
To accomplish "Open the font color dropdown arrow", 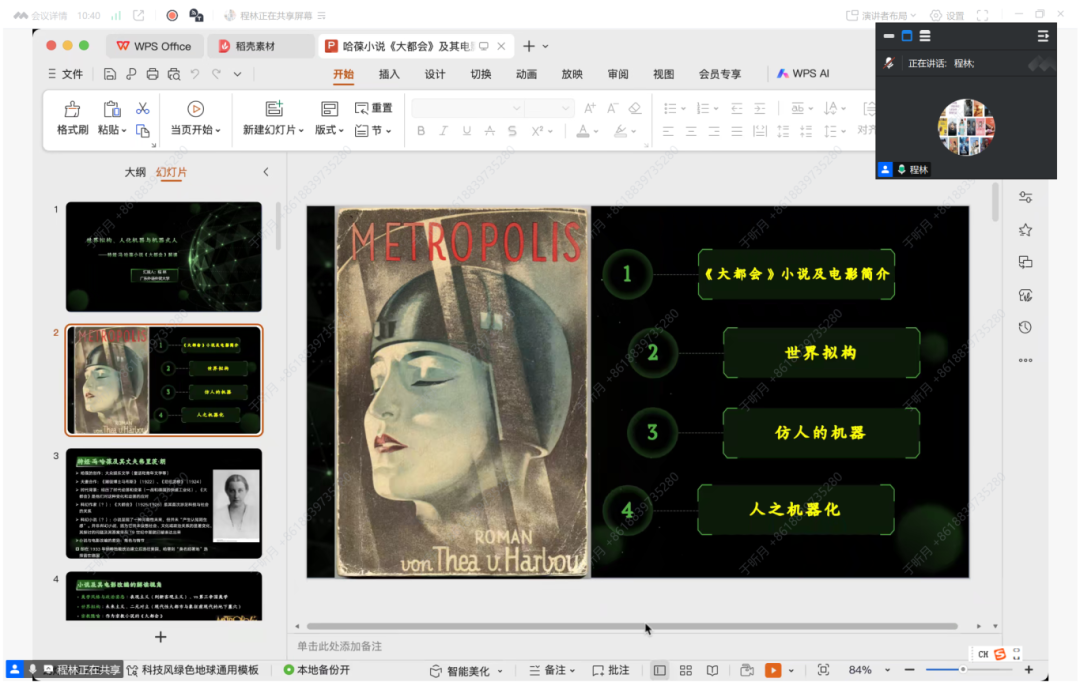I will point(596,132).
